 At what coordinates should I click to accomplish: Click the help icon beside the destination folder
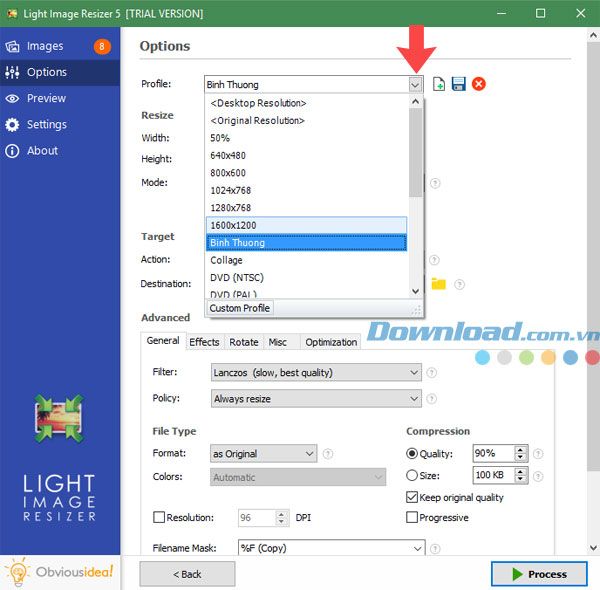460,284
